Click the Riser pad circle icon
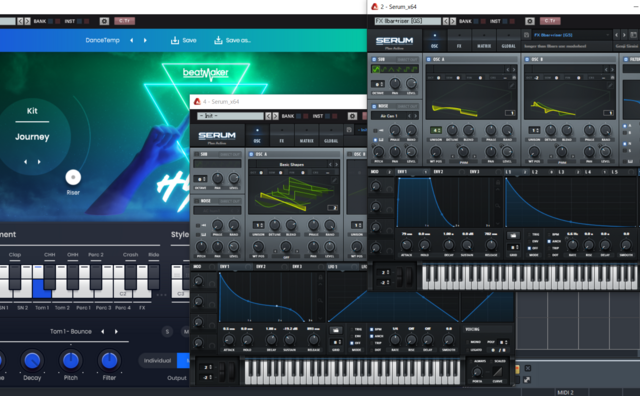This screenshot has height=396, width=640. point(73,177)
